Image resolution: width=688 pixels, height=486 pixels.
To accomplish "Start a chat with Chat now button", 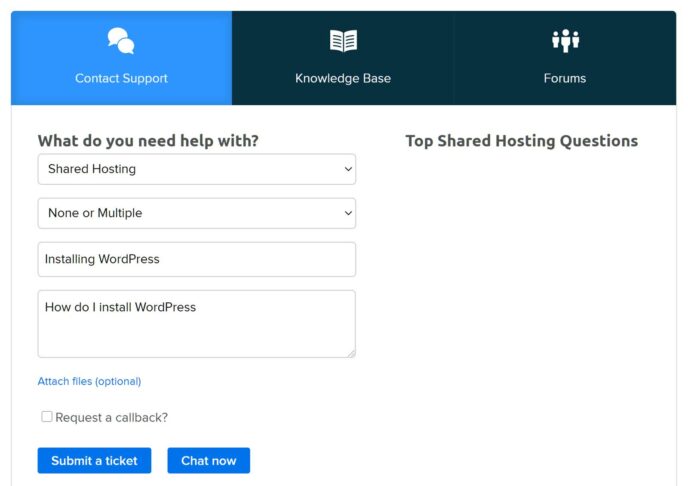I will [x=208, y=461].
